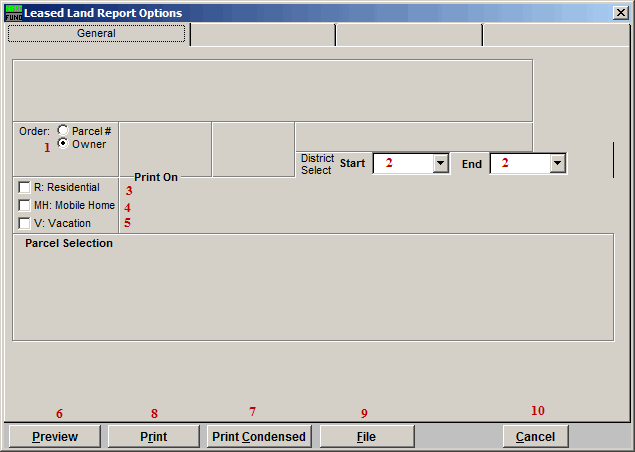Choose Owner as the sort order
Screen dimensions: 635x452
point(64,144)
